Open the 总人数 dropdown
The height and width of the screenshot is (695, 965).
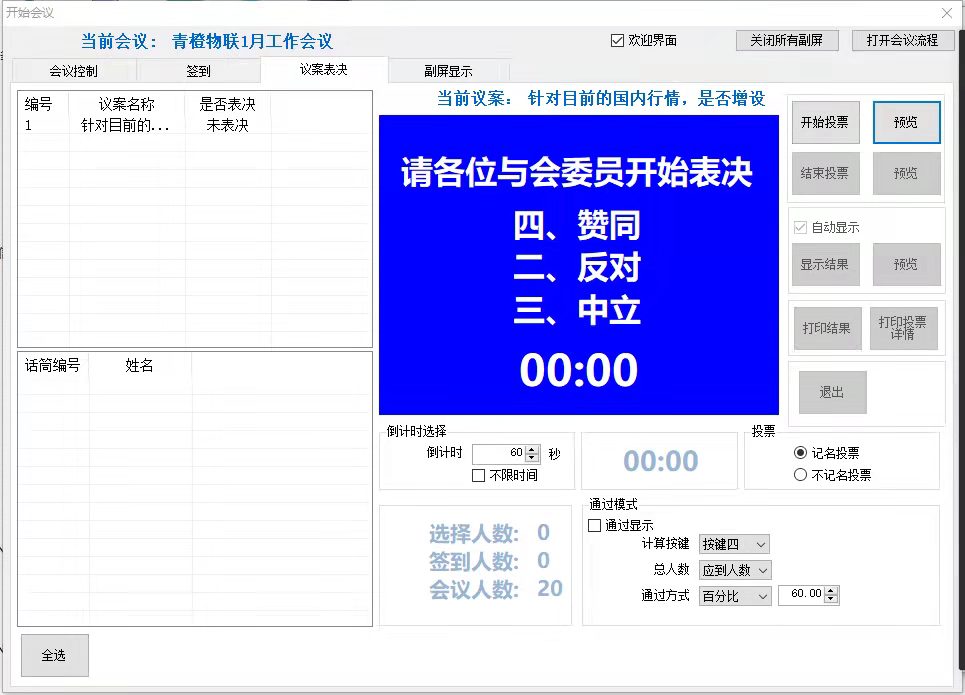(x=735, y=570)
